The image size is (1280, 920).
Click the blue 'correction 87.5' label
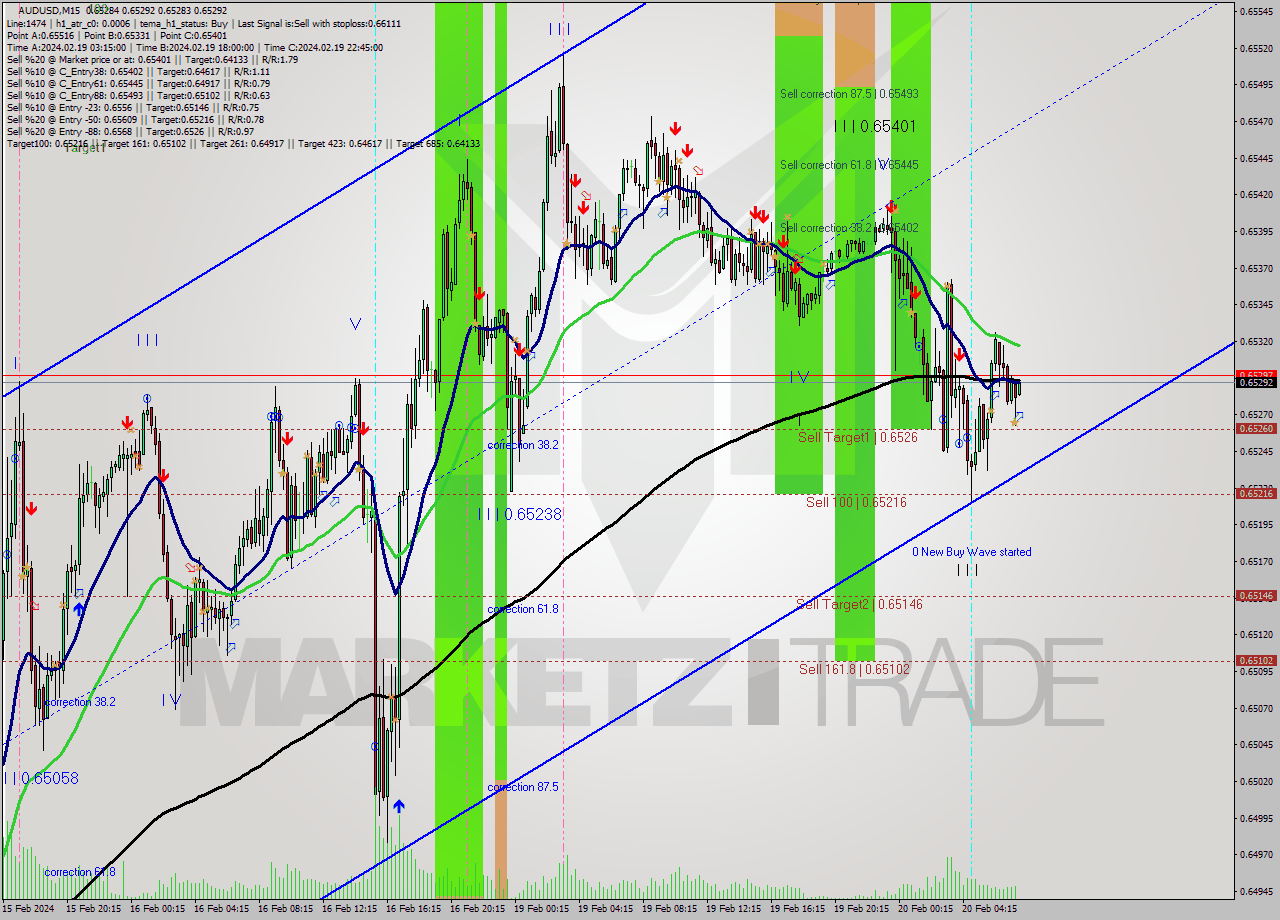click(523, 787)
